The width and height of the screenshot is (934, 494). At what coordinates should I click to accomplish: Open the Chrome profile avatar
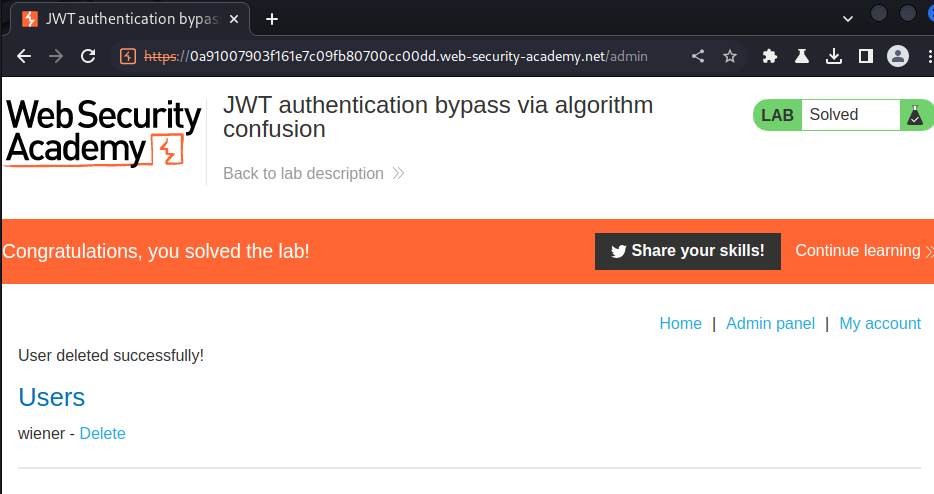coord(898,56)
